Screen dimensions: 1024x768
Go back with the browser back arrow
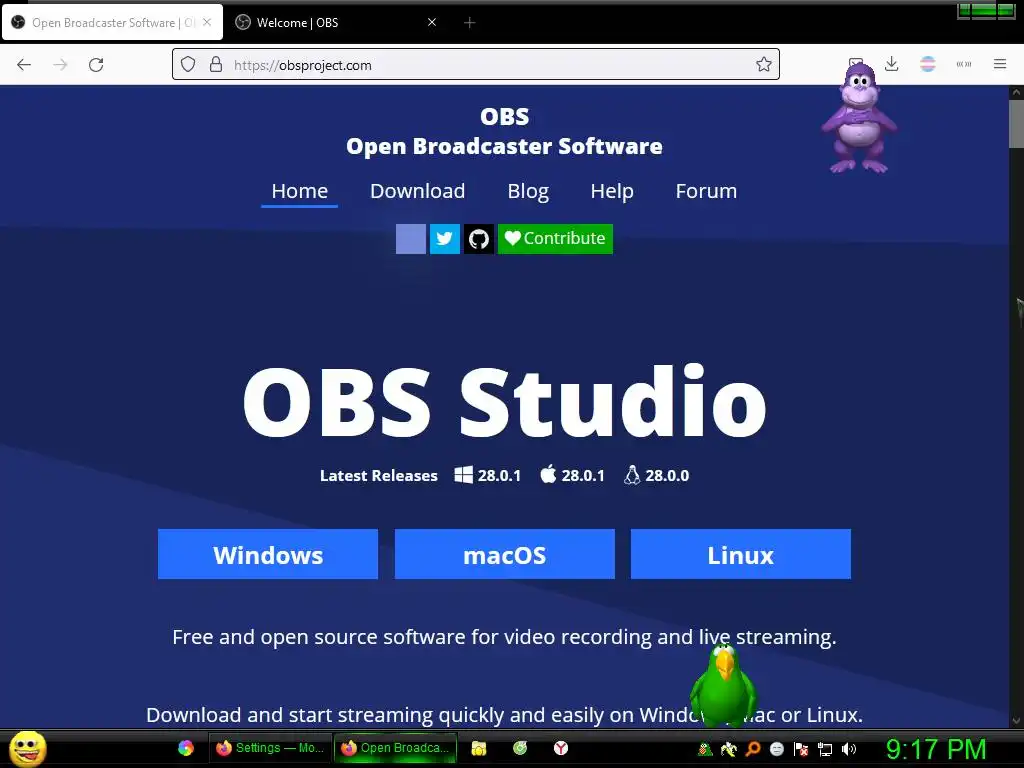pyautogui.click(x=24, y=65)
